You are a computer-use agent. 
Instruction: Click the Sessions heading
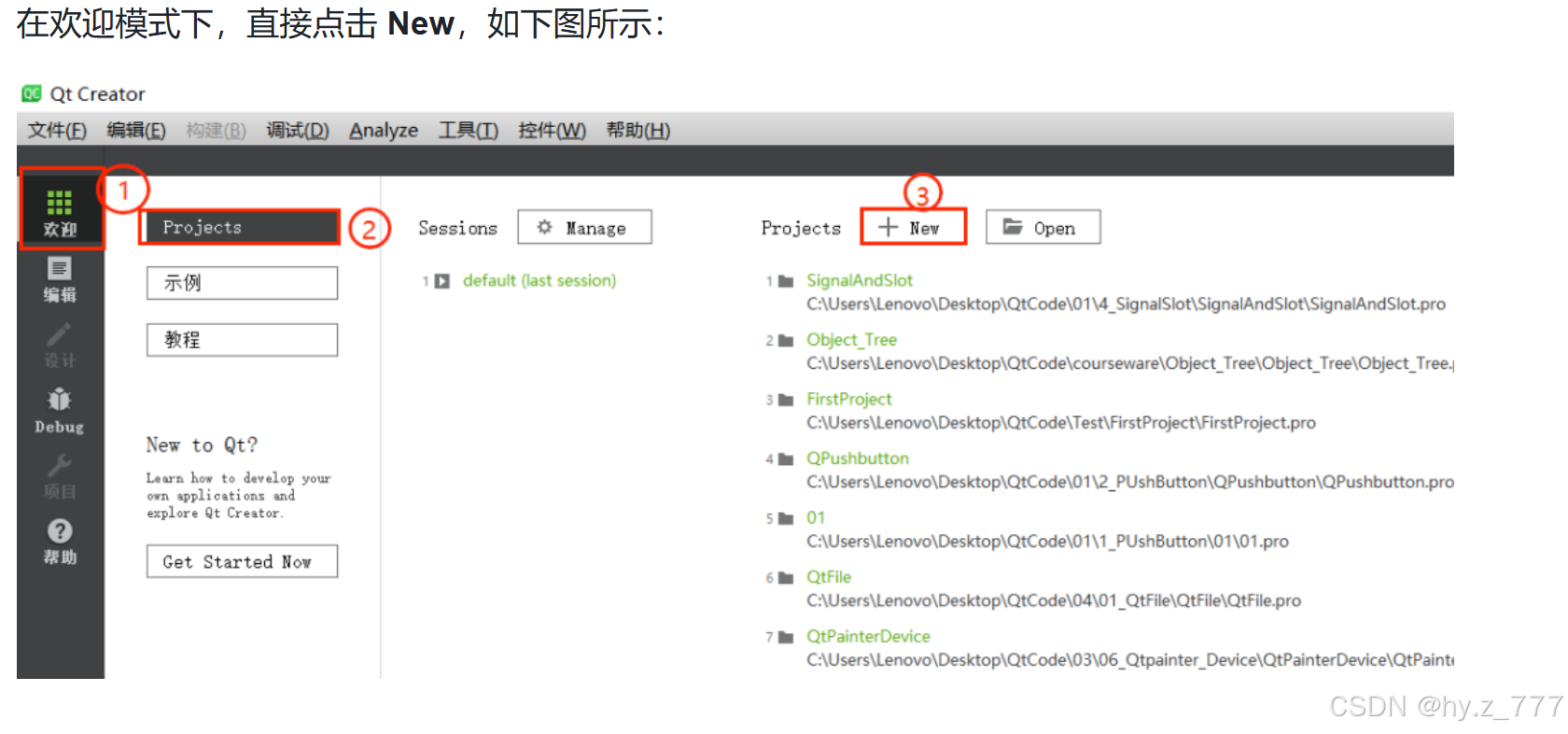point(457,228)
